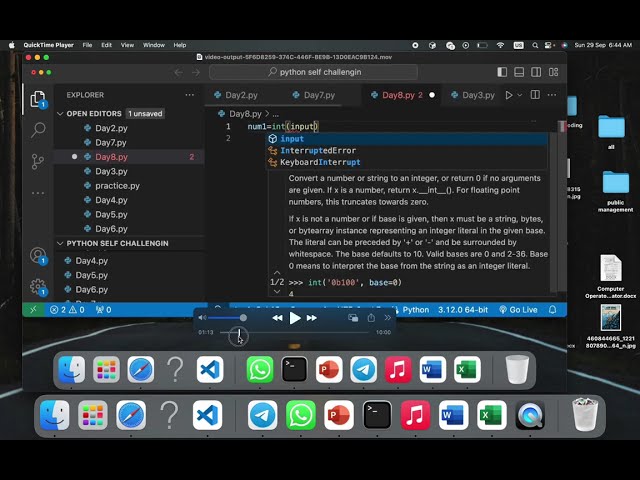Open the View menu

127,45
